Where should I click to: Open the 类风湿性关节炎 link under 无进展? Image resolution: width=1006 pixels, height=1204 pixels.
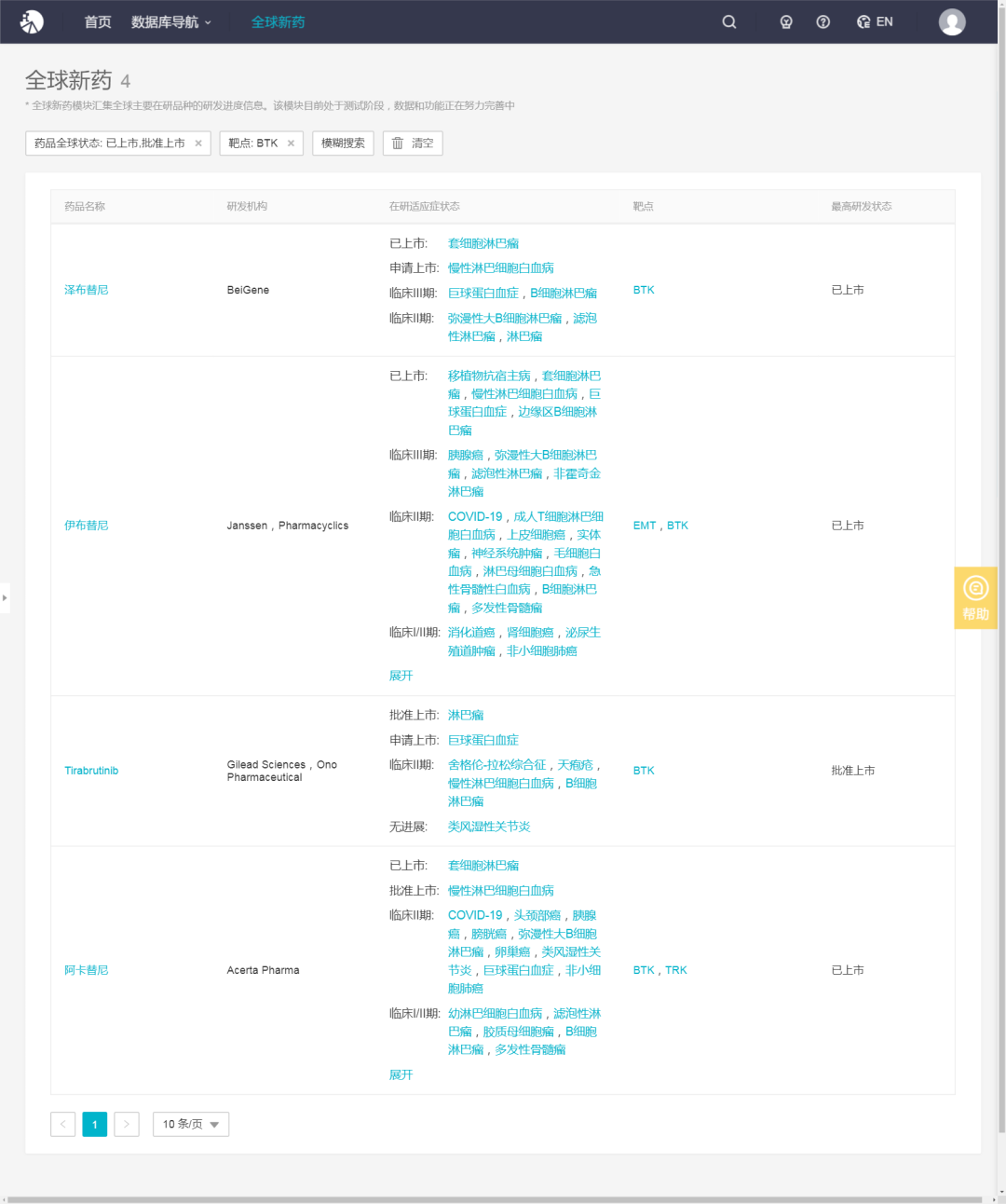pos(489,827)
